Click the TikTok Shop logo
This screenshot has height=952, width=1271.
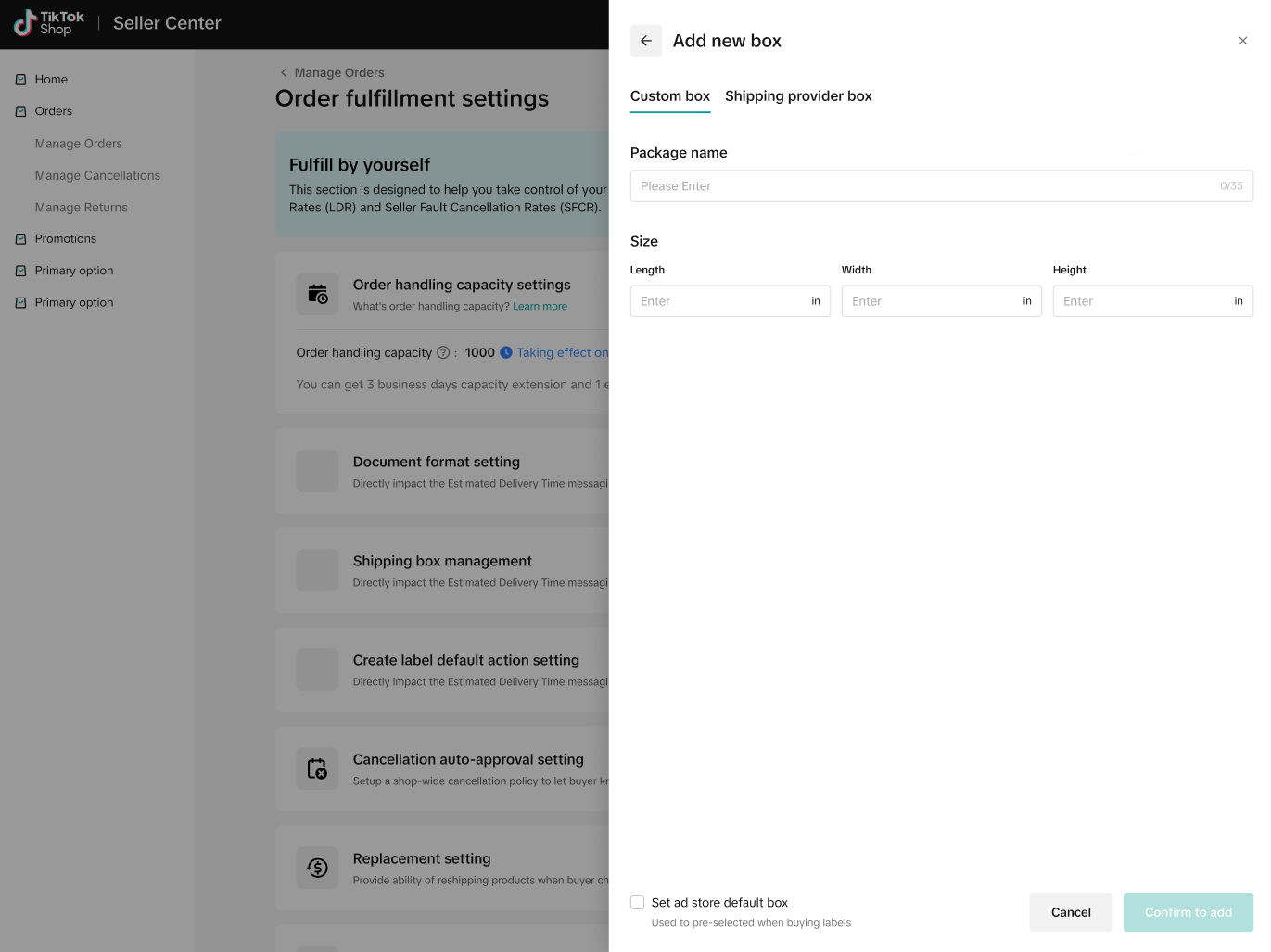coord(49,23)
